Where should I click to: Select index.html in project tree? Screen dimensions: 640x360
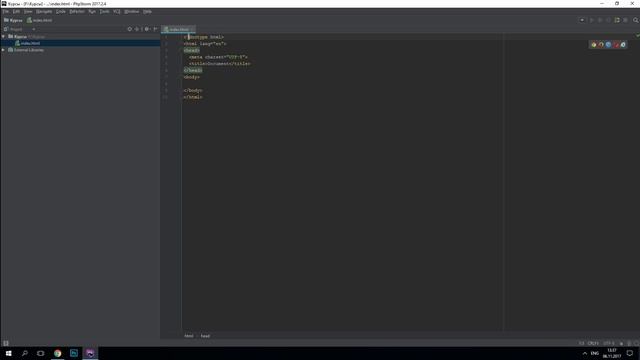(30, 43)
